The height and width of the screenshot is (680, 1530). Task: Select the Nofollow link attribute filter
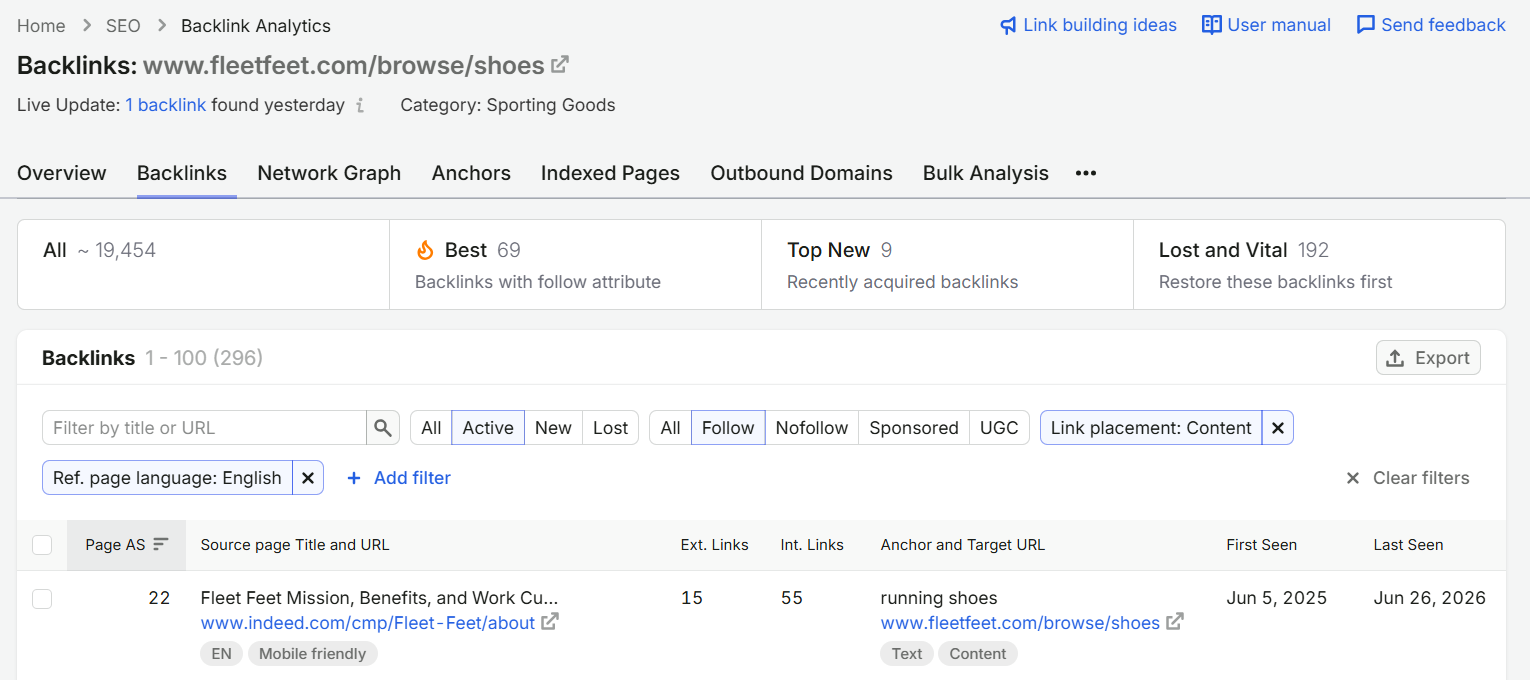click(812, 428)
